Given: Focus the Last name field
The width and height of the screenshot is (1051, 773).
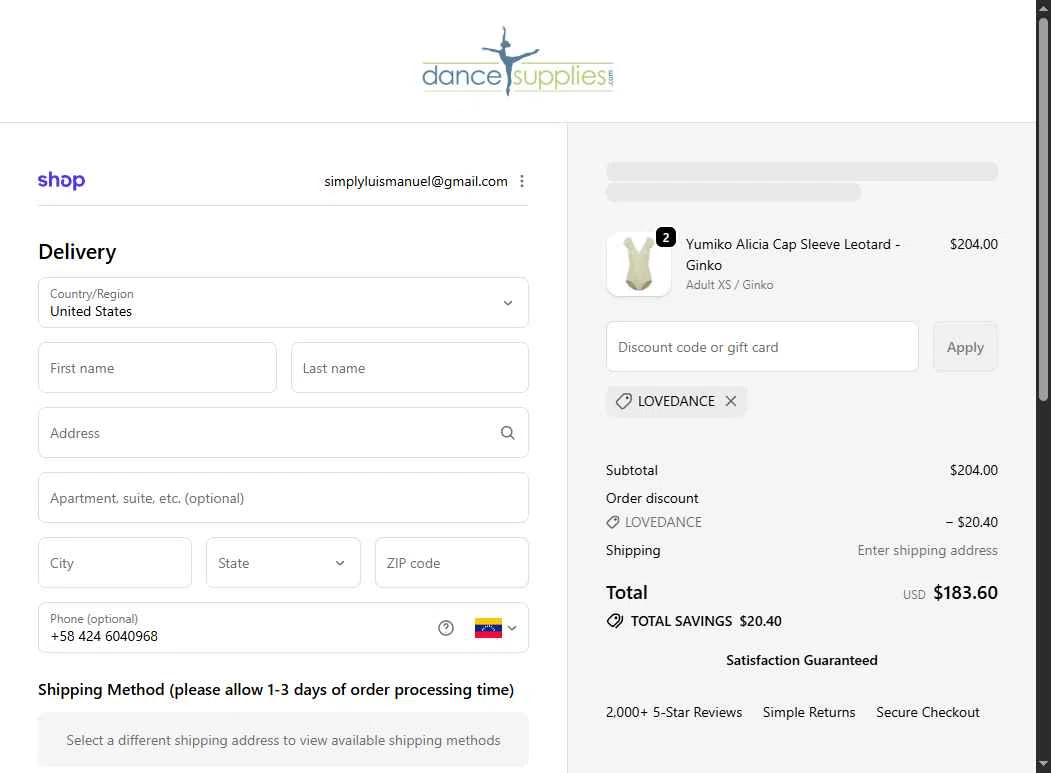Looking at the screenshot, I should tap(410, 367).
